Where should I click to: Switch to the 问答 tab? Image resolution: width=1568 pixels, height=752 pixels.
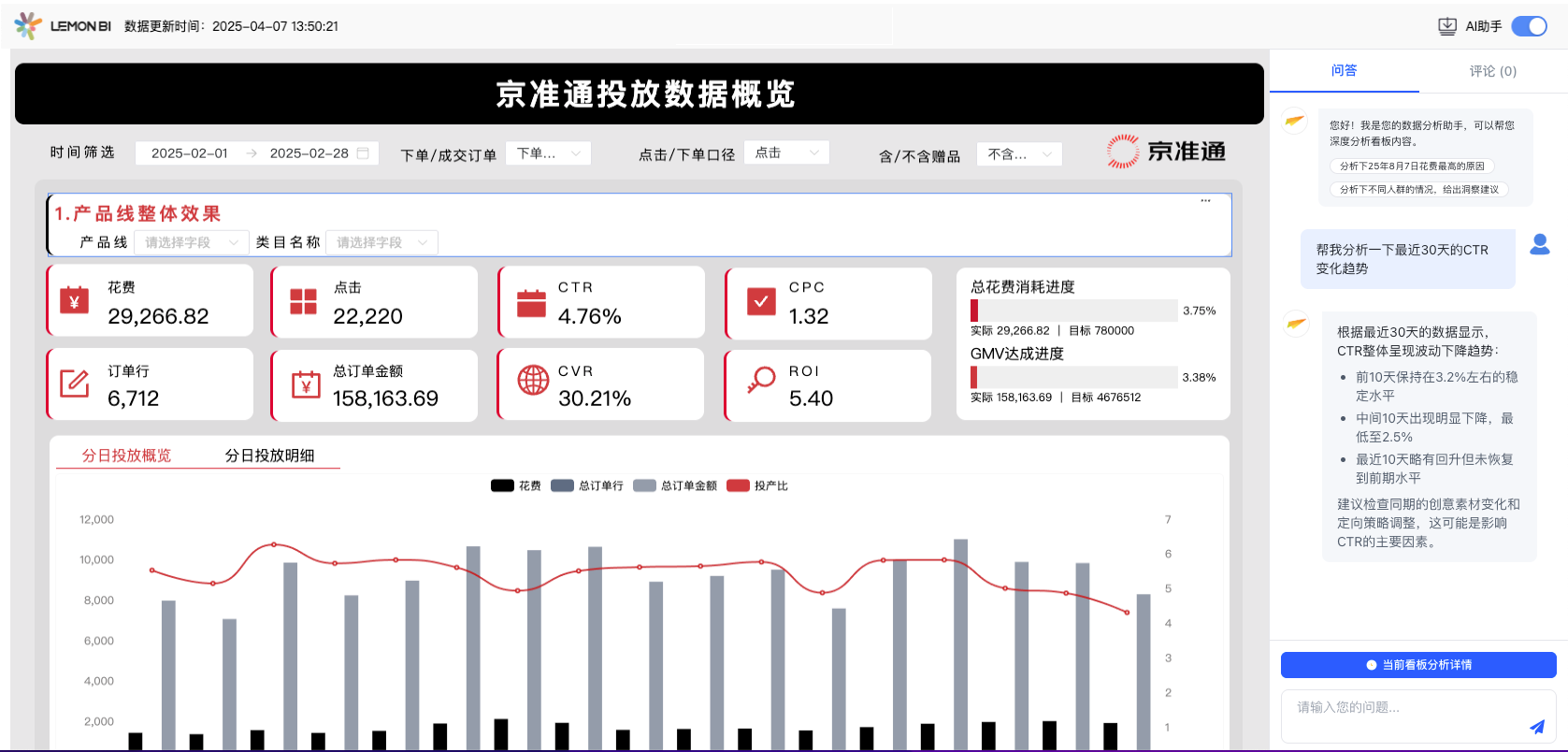1344,70
